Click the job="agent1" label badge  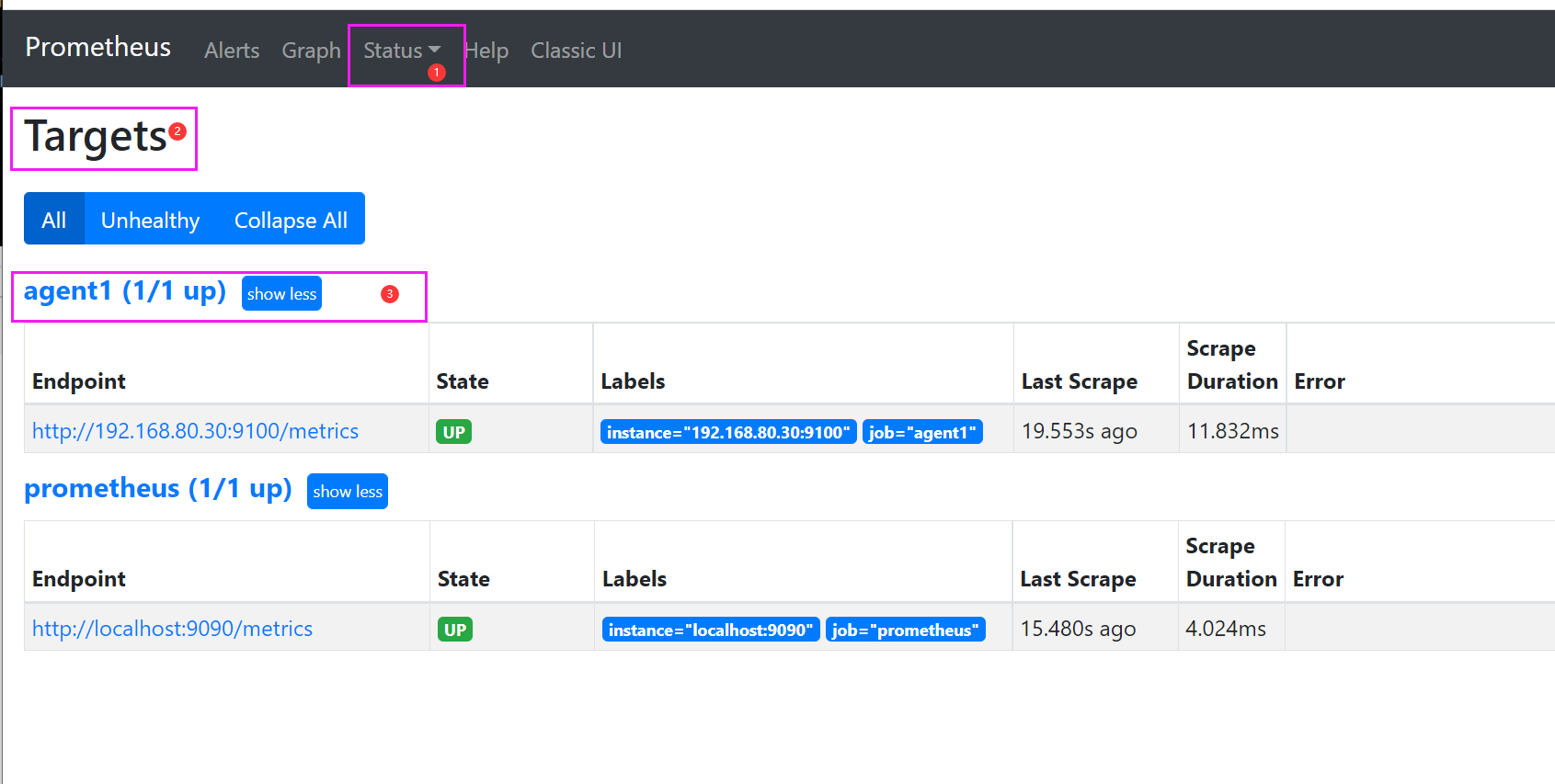(x=922, y=432)
